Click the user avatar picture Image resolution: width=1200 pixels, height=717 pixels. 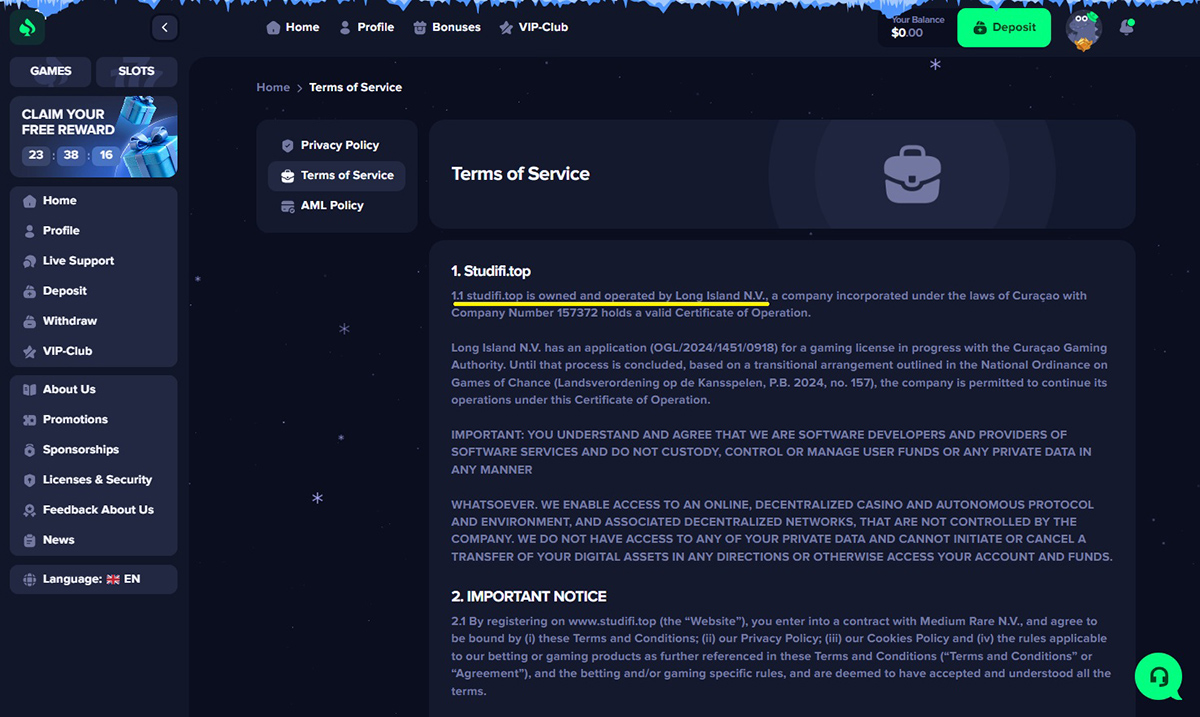click(x=1083, y=29)
